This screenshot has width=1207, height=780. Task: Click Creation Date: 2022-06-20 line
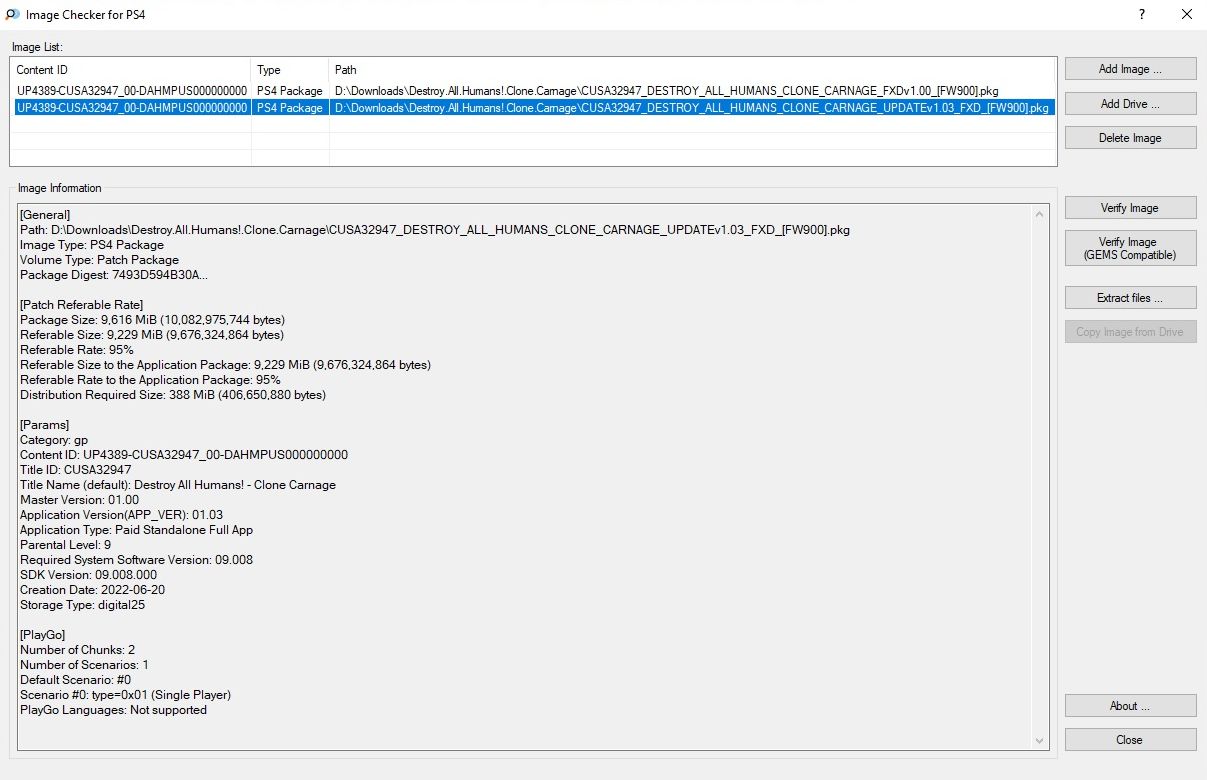tap(91, 590)
